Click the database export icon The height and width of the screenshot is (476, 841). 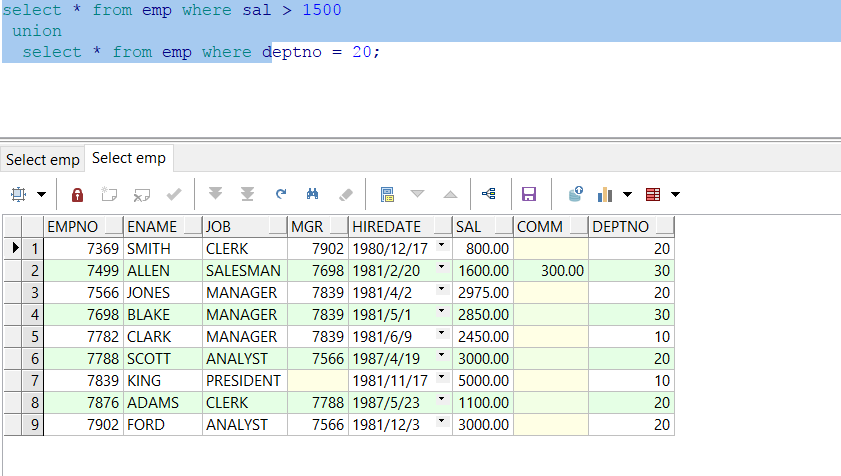click(575, 194)
